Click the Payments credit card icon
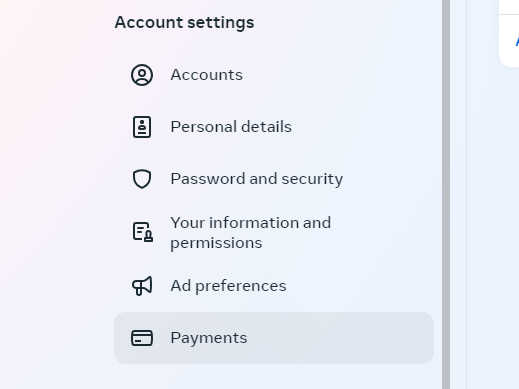Image resolution: width=519 pixels, height=389 pixels. pos(142,338)
